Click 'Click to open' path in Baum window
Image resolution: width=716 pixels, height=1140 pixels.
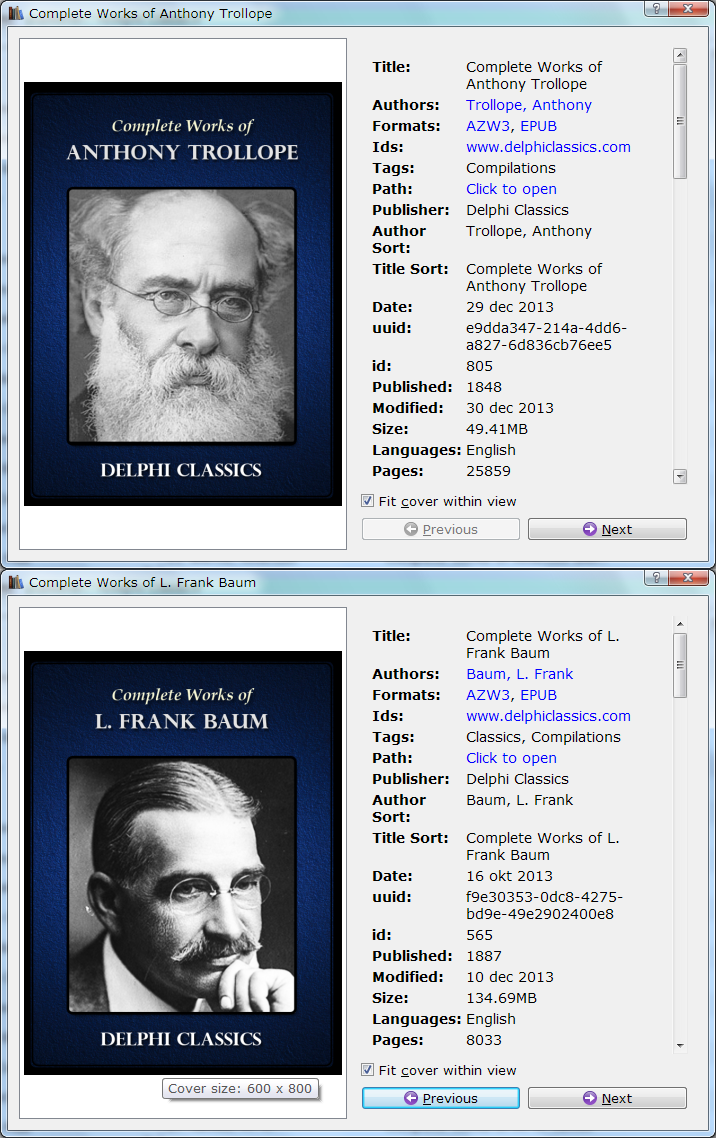[x=511, y=758]
